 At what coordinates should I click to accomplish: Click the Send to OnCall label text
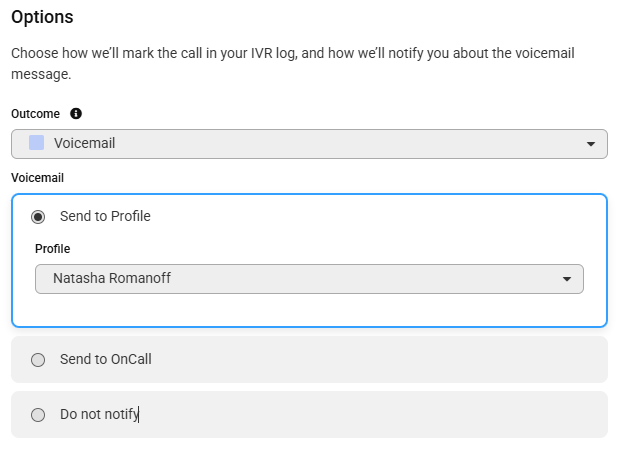[106, 359]
